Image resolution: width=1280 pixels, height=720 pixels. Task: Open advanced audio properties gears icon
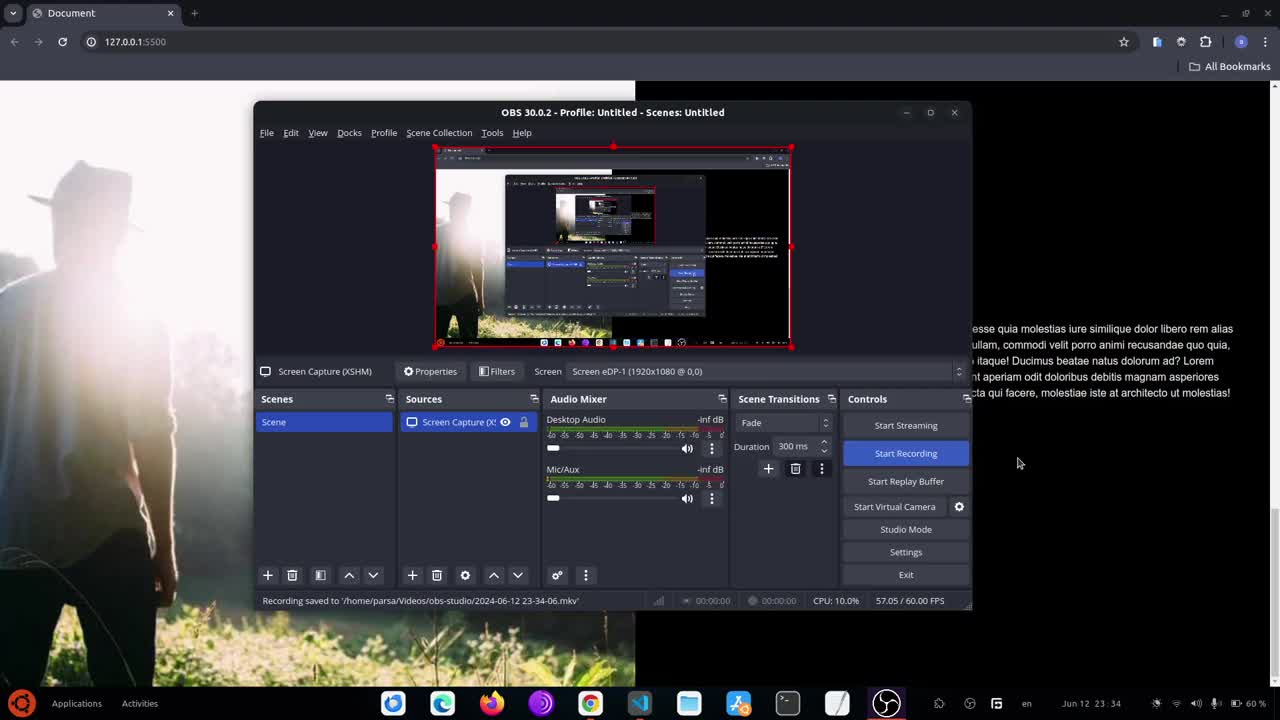[x=557, y=575]
